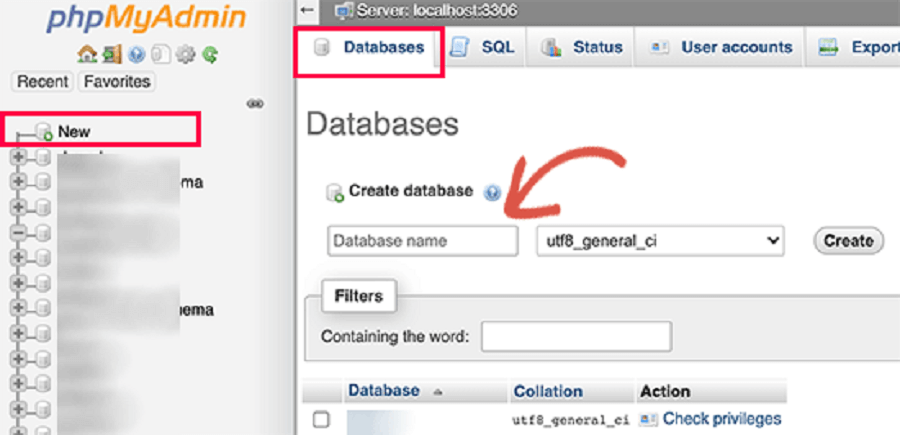
Task: Click the utf8_general_ci cell in first row
Action: tap(571, 421)
